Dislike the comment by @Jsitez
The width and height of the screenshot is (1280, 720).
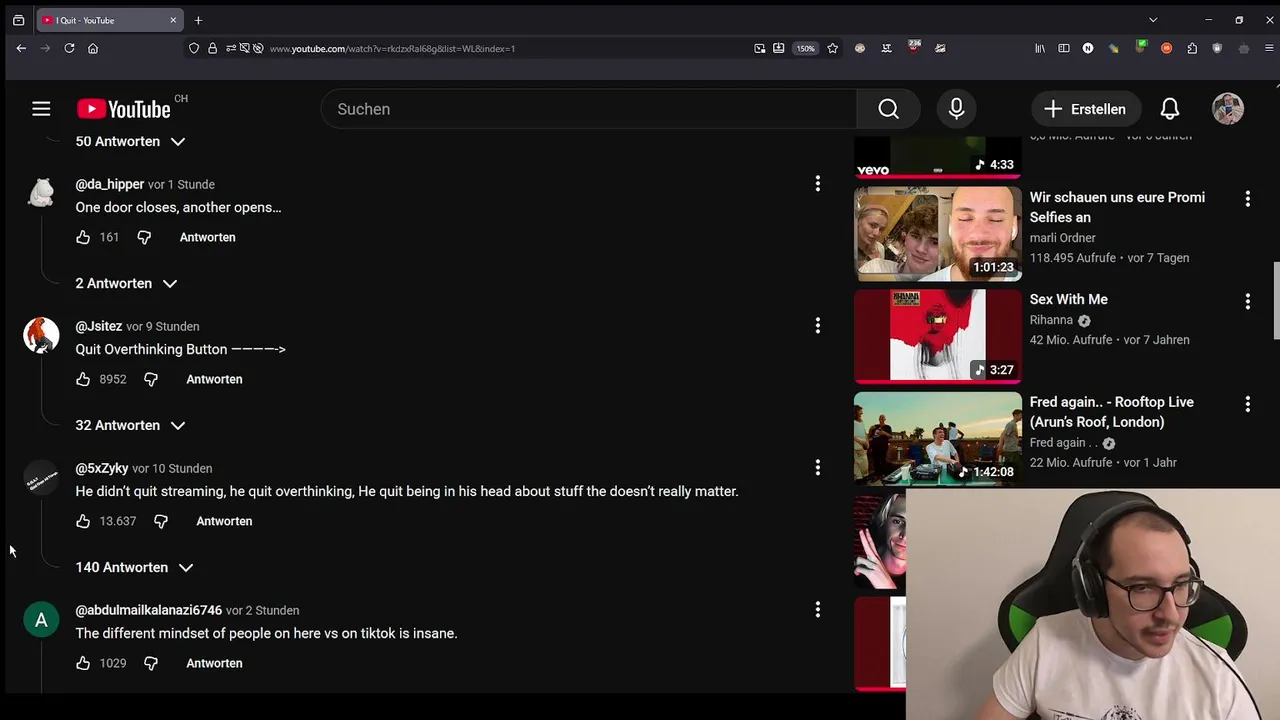tap(151, 379)
